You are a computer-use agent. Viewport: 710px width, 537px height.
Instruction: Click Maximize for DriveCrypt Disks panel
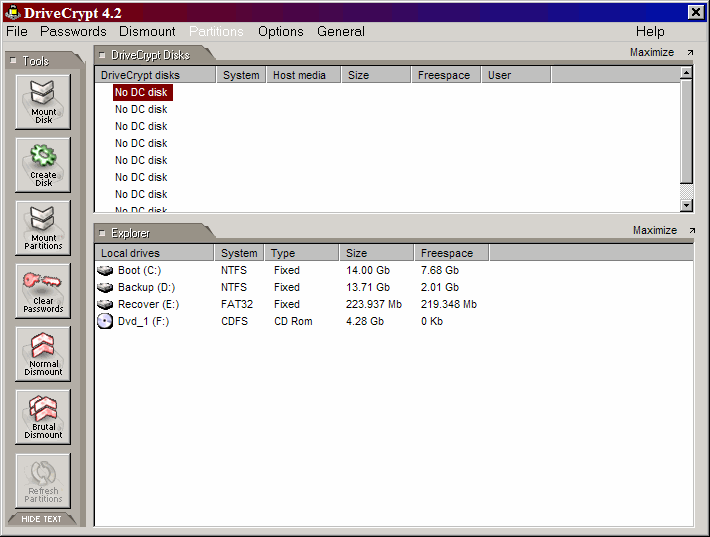click(652, 53)
